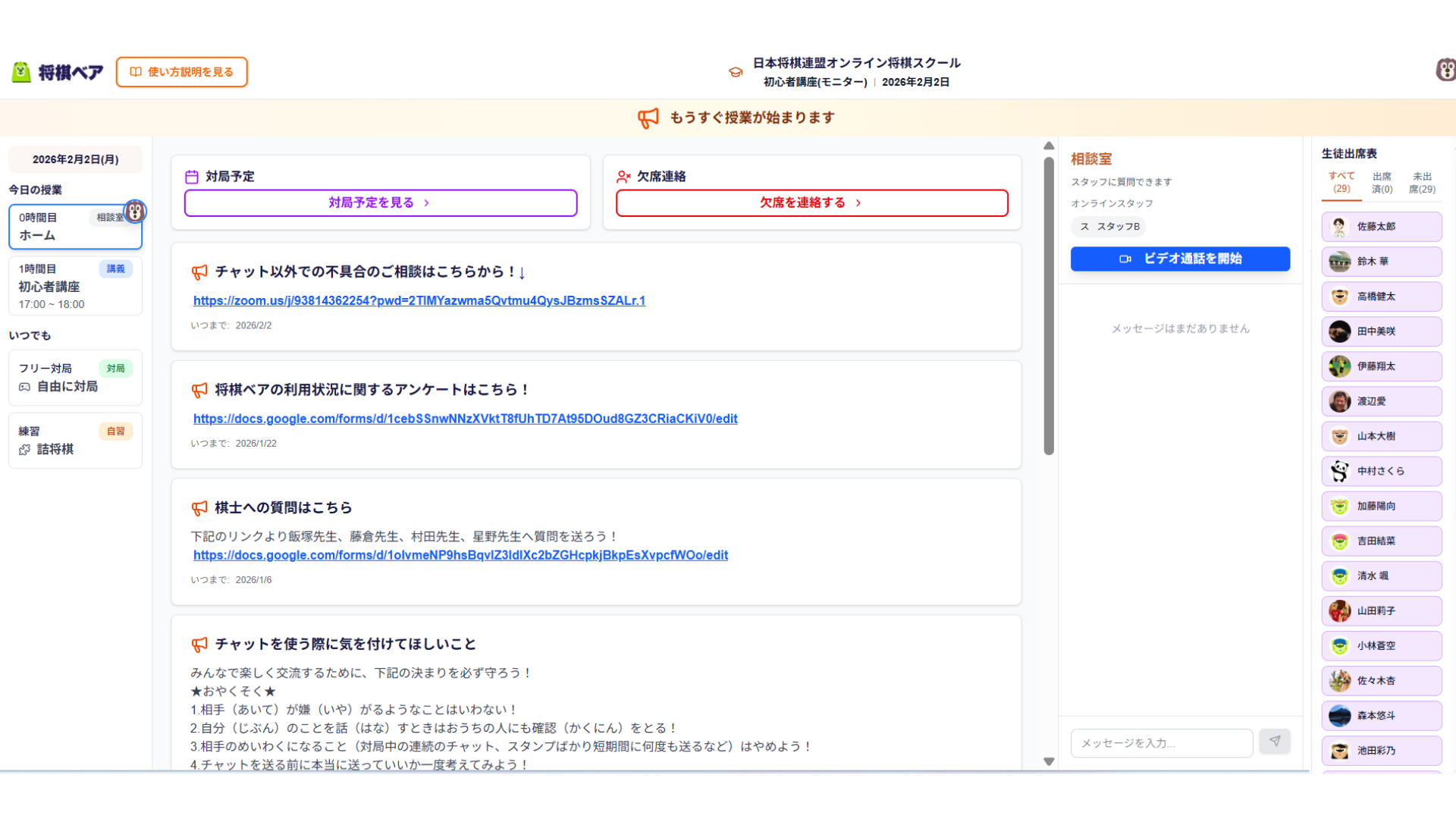Click the megaphone icon on the もうすぐ授業が始まります banner
This screenshot has height=819, width=1456.
click(648, 118)
